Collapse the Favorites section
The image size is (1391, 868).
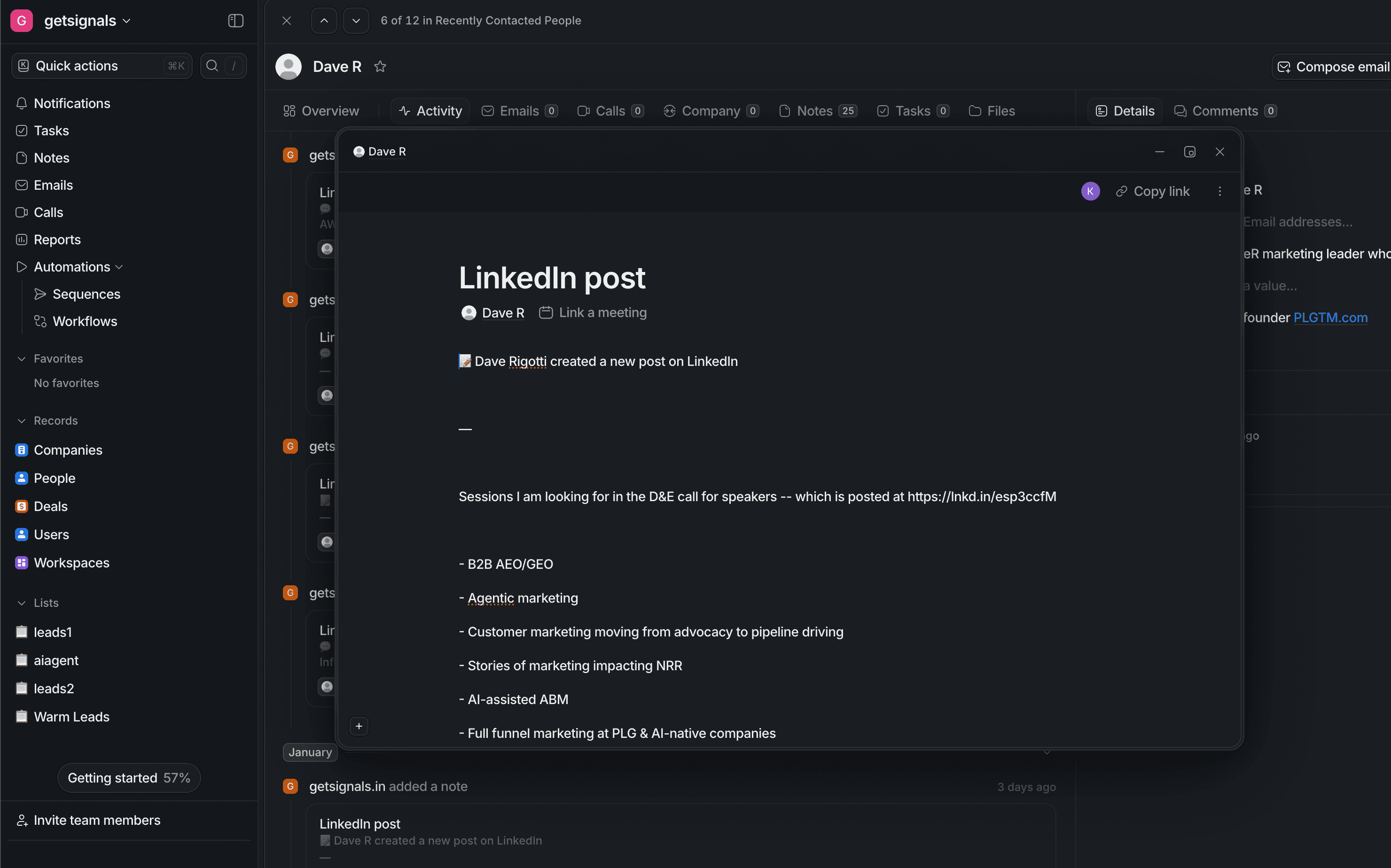pyautogui.click(x=22, y=359)
